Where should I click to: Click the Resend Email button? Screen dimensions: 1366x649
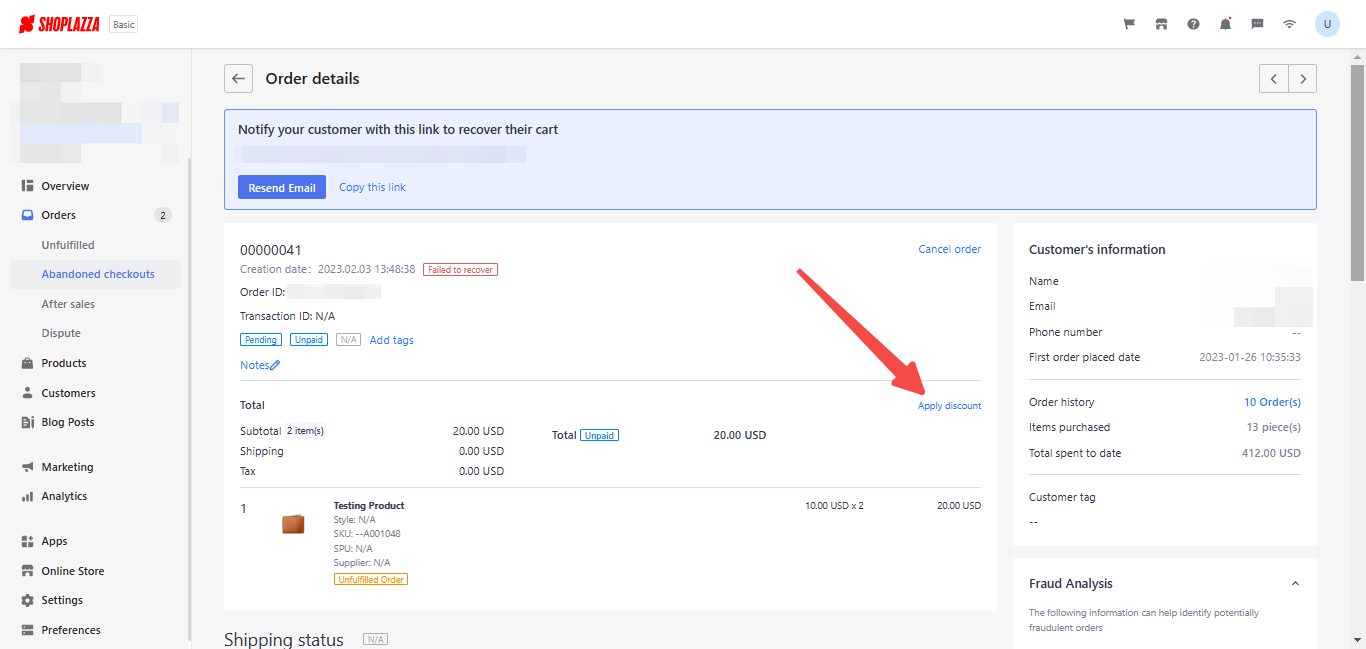pyautogui.click(x=282, y=187)
